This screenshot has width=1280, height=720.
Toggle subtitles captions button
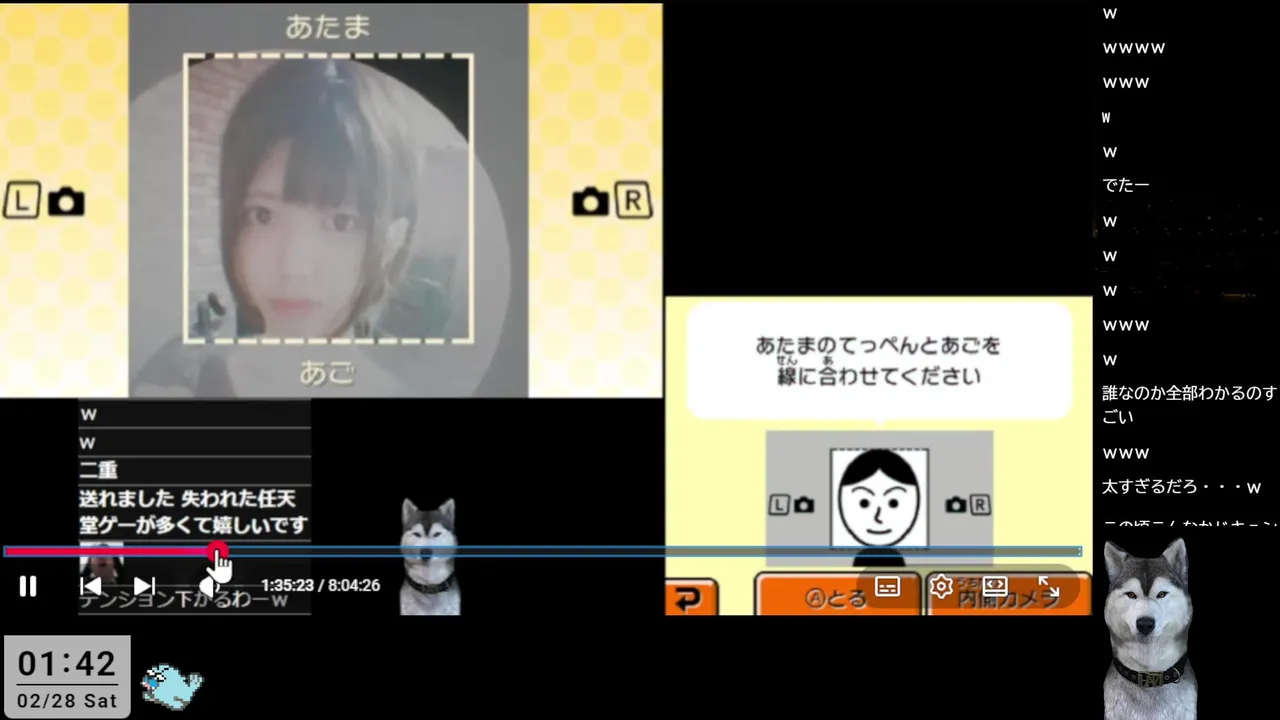coord(887,587)
